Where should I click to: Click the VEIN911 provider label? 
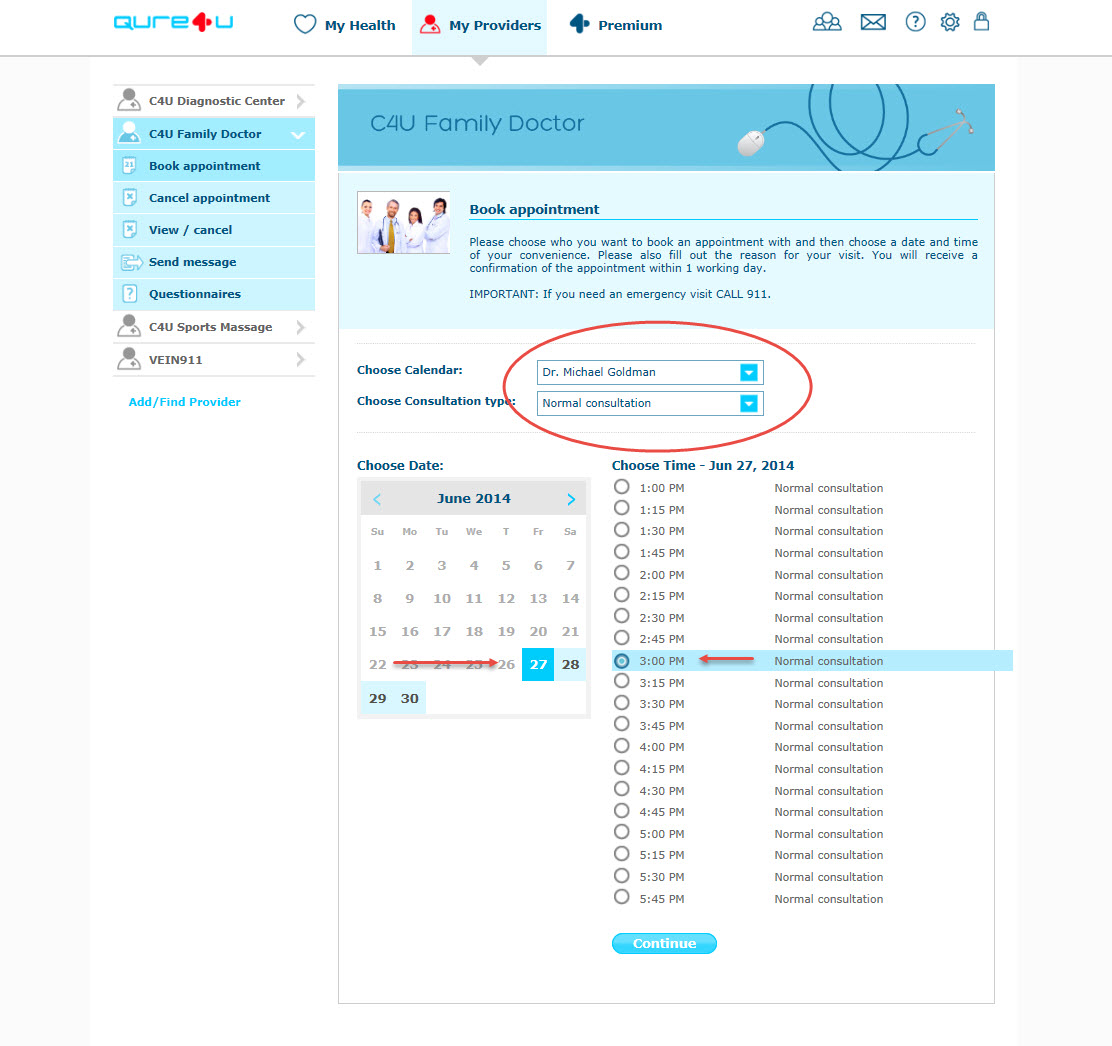[175, 360]
